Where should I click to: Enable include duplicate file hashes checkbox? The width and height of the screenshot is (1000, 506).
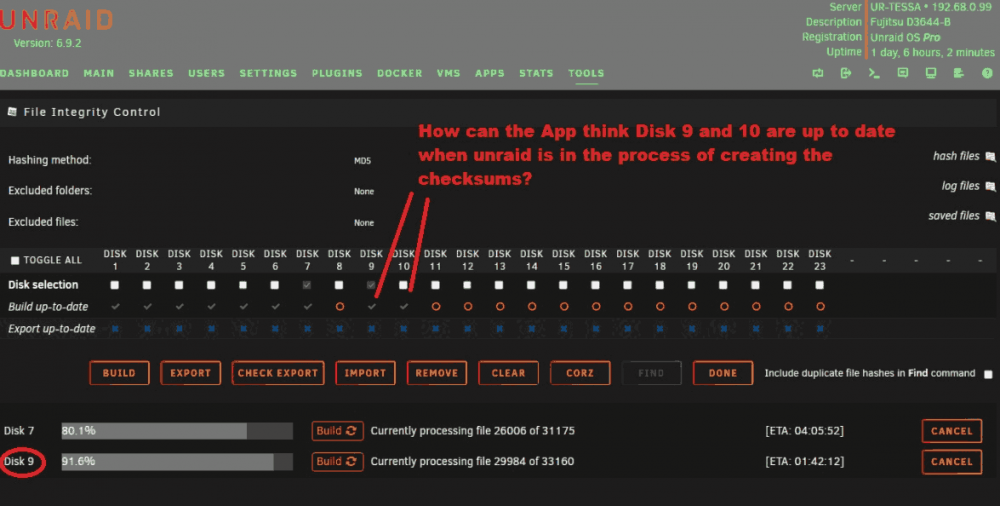tap(988, 374)
